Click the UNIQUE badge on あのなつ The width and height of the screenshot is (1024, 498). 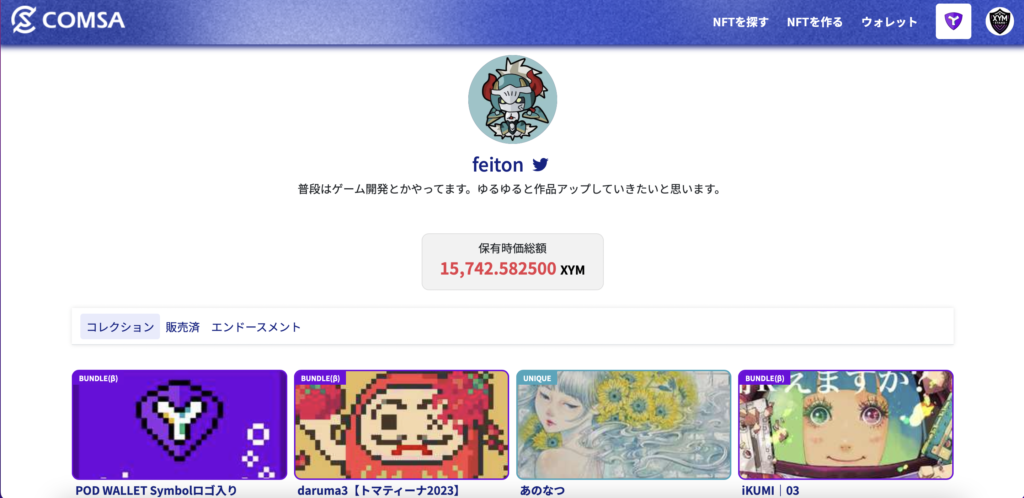point(537,378)
